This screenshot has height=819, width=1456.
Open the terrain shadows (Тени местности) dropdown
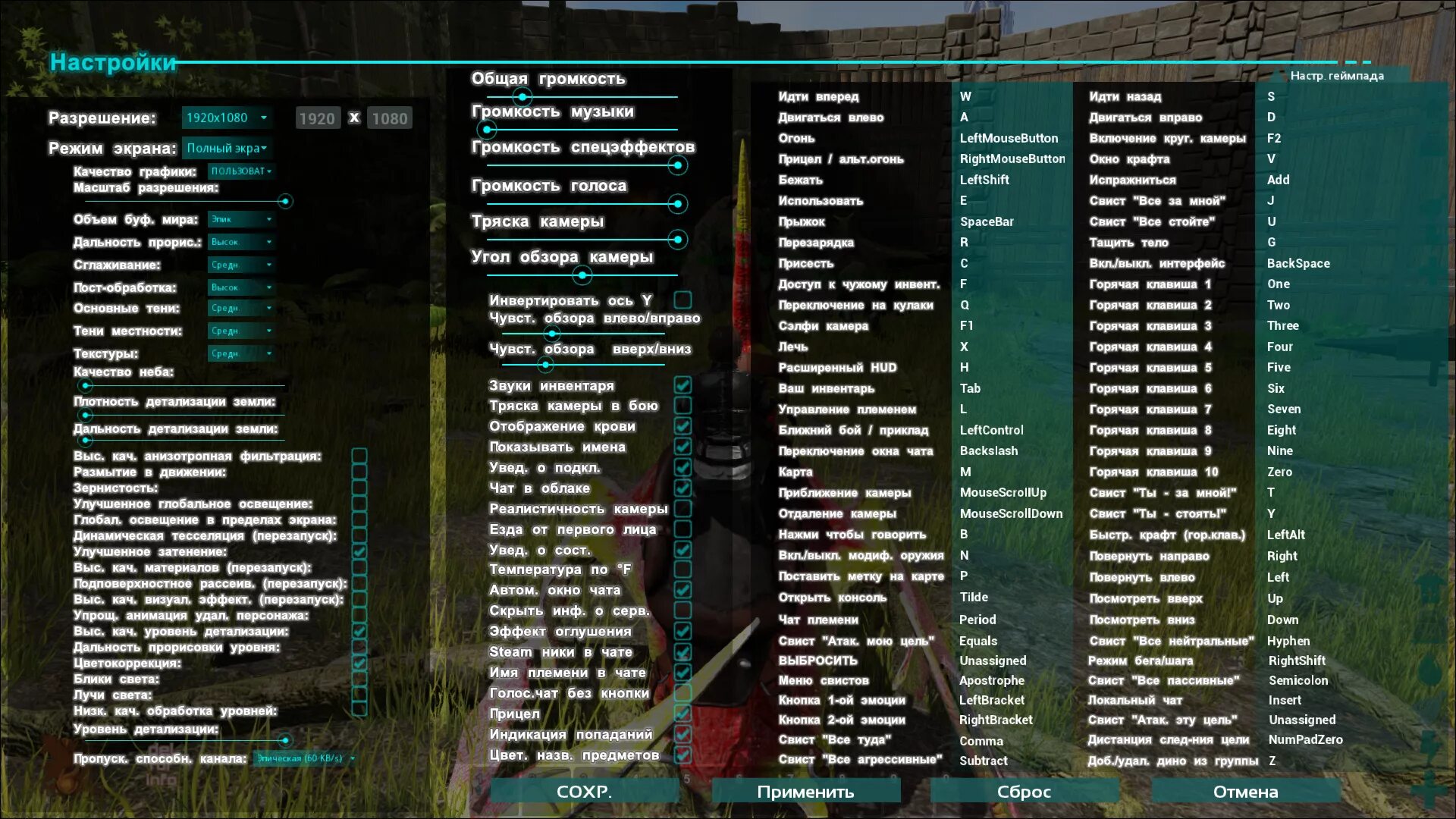coord(241,331)
